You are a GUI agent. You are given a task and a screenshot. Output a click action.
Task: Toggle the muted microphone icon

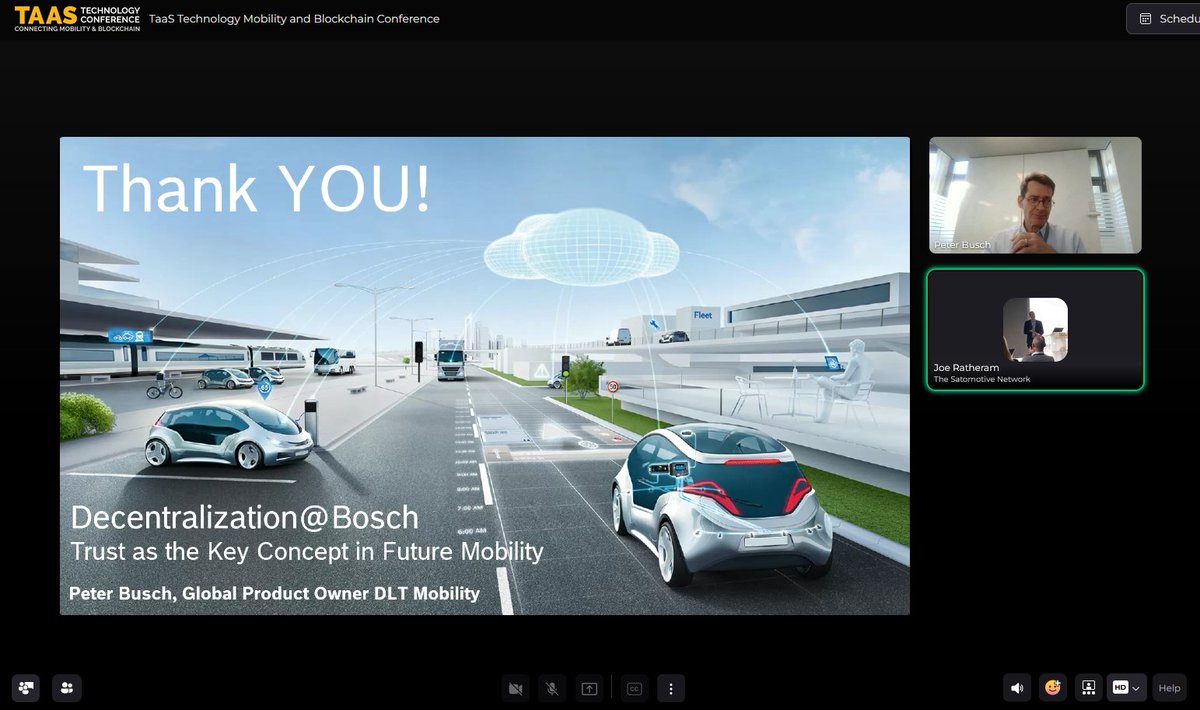[x=551, y=688]
